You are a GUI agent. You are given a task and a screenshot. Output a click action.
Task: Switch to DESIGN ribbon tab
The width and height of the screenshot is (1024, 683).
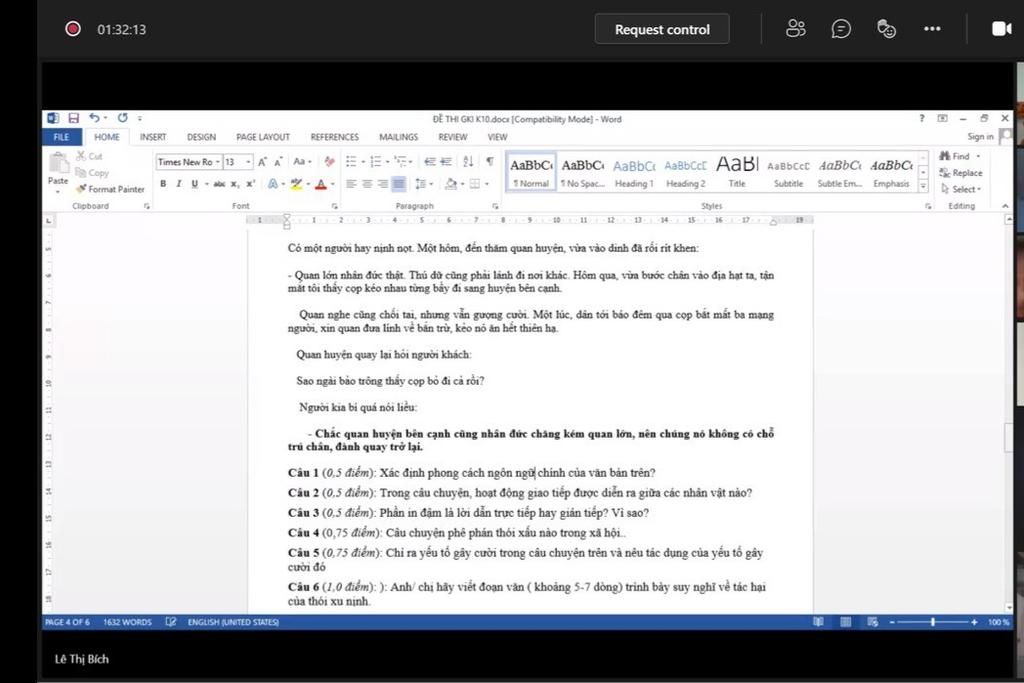[201, 137]
